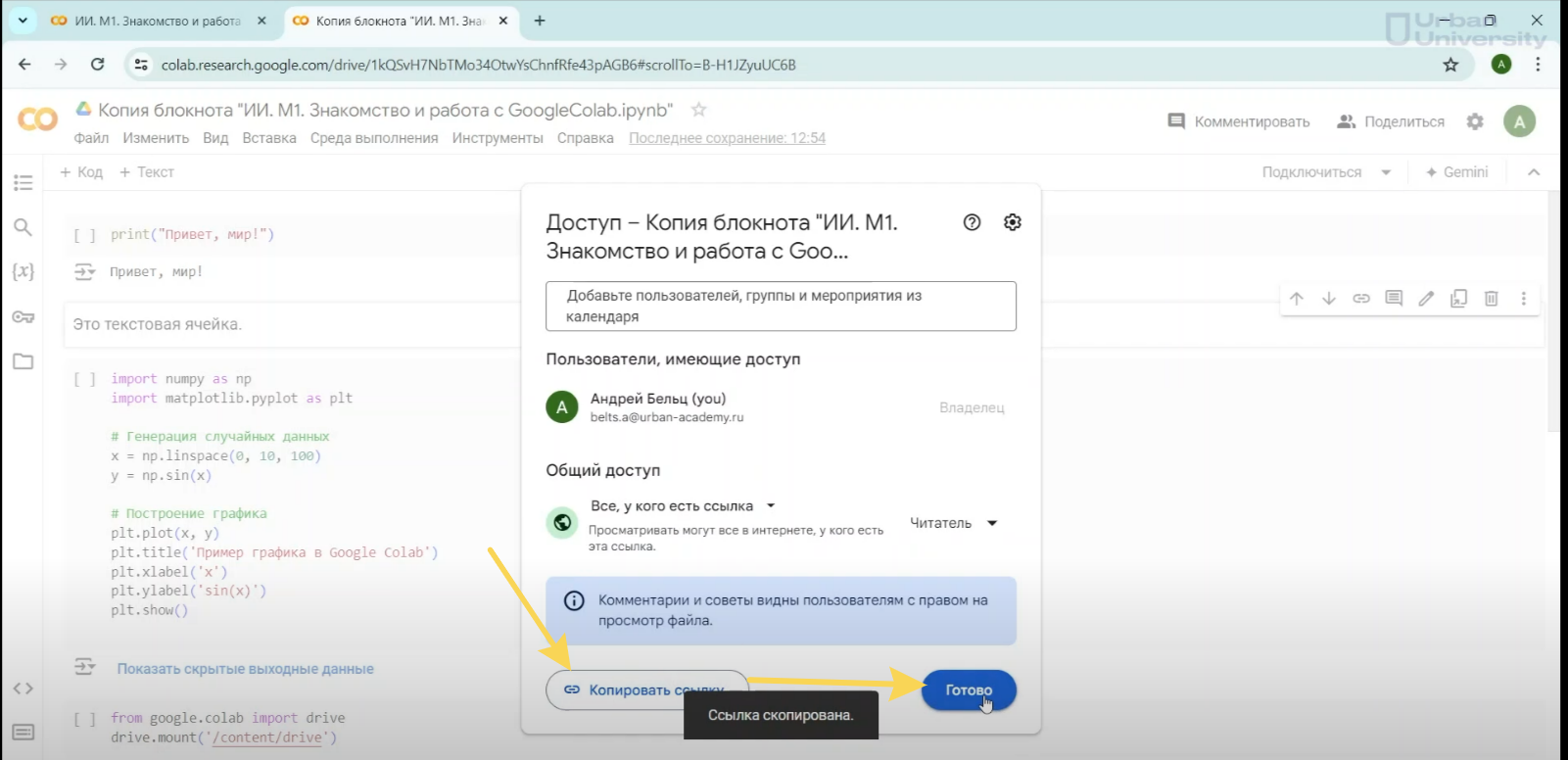Open the secrets key icon panel
This screenshot has height=760, width=1568.
24,317
